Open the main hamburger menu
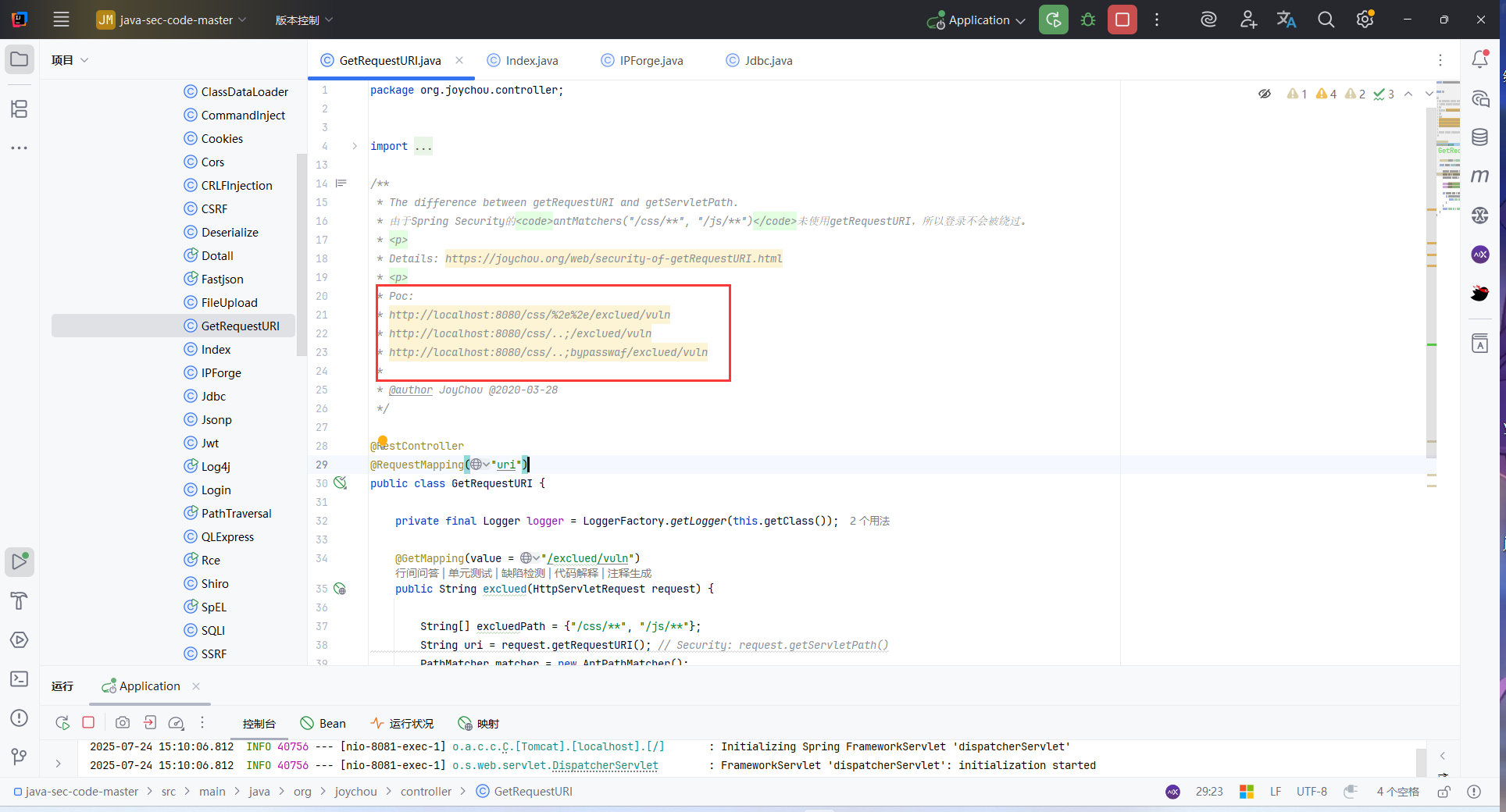This screenshot has width=1506, height=812. pyautogui.click(x=61, y=20)
